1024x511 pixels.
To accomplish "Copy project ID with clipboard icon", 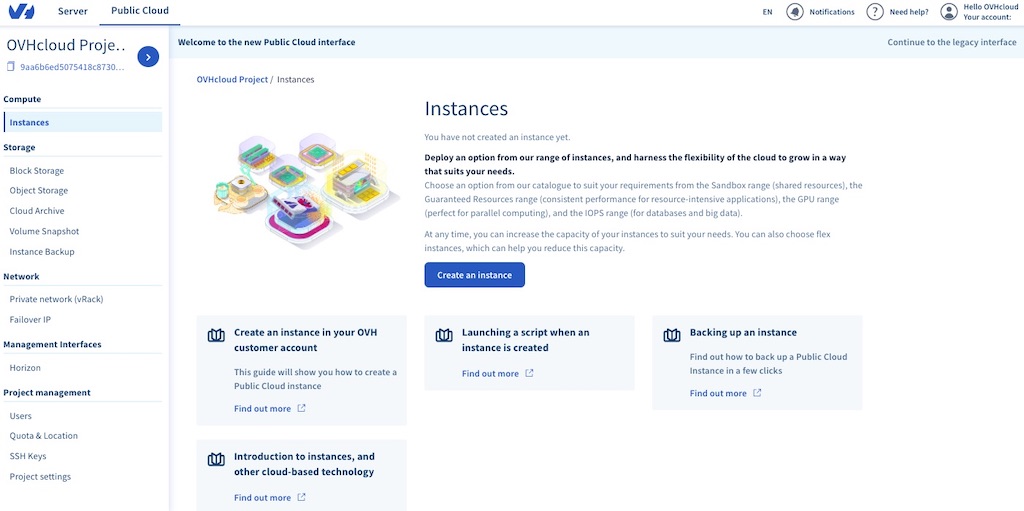I will (10, 67).
